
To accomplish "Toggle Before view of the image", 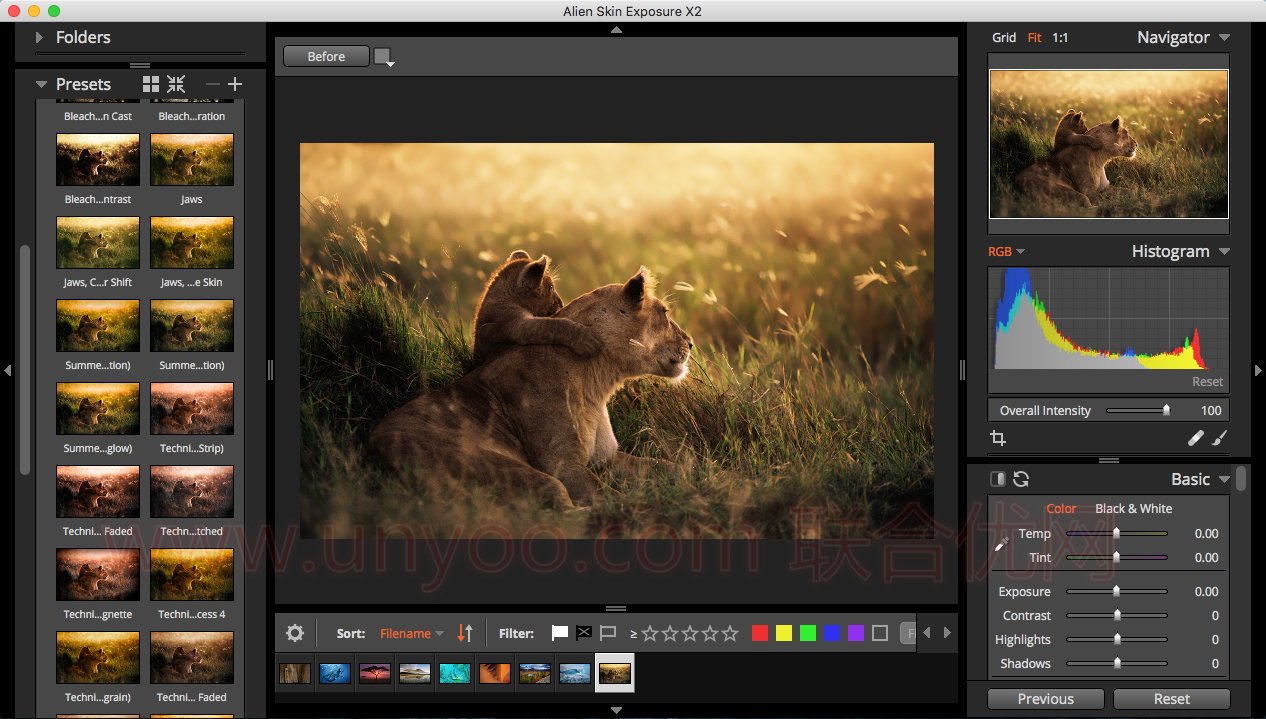I will [x=326, y=57].
